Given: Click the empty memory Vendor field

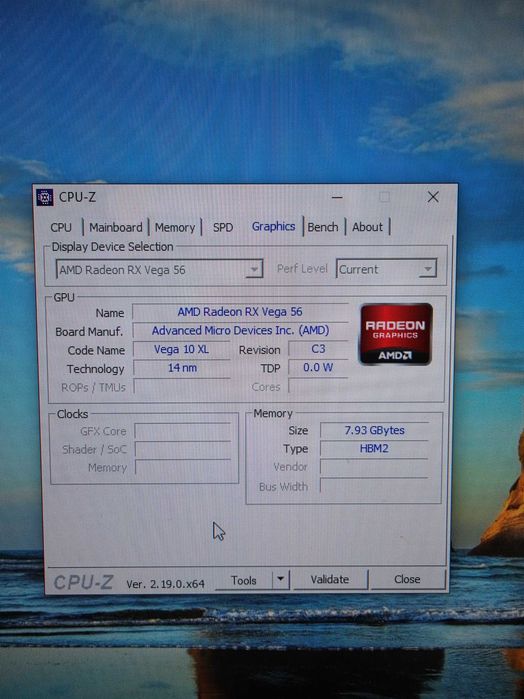Looking at the screenshot, I should pos(374,467).
